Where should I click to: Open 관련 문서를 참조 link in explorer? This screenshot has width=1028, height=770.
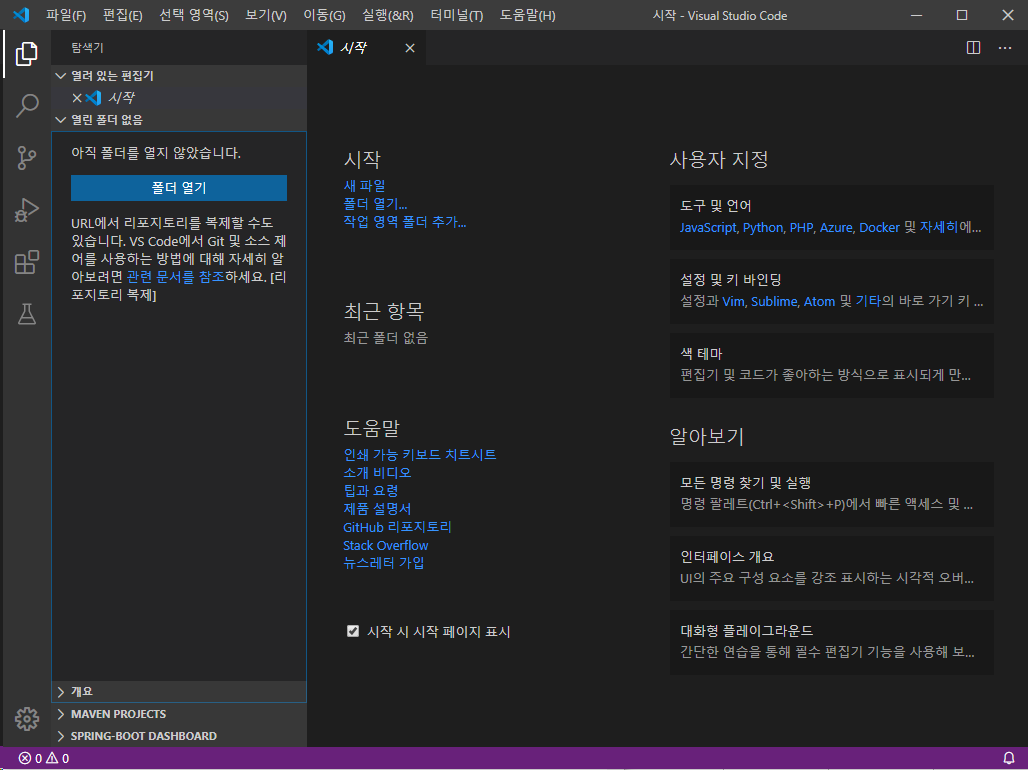coord(176,277)
